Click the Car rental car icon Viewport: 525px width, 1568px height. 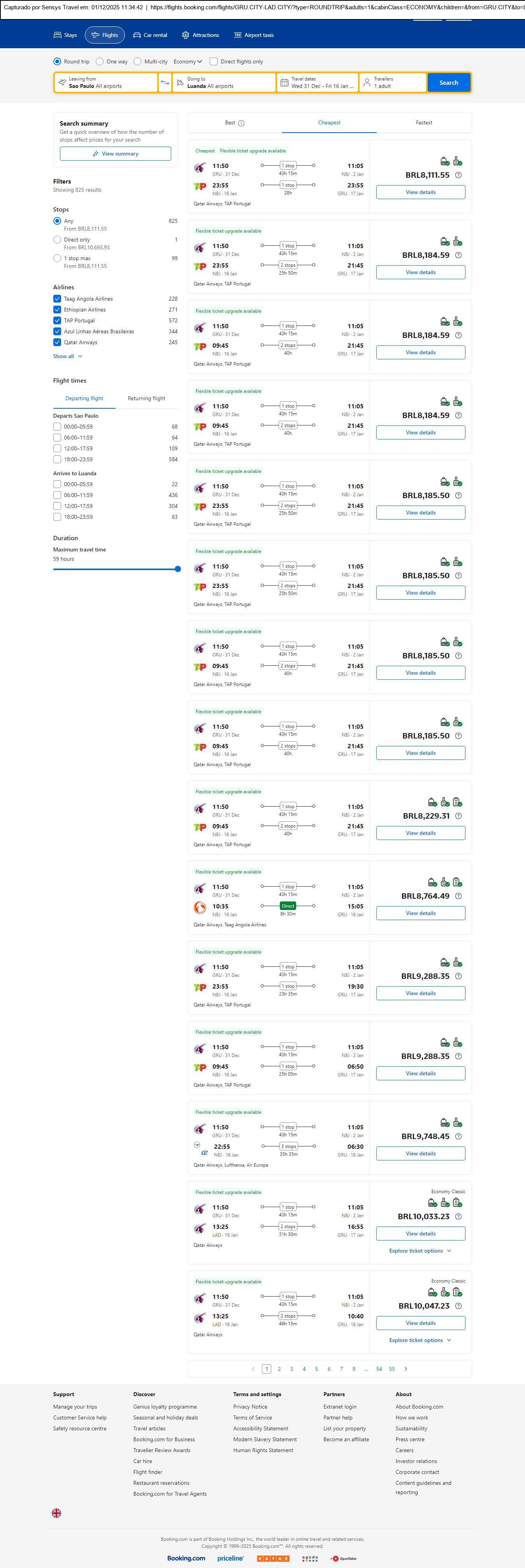tap(137, 35)
